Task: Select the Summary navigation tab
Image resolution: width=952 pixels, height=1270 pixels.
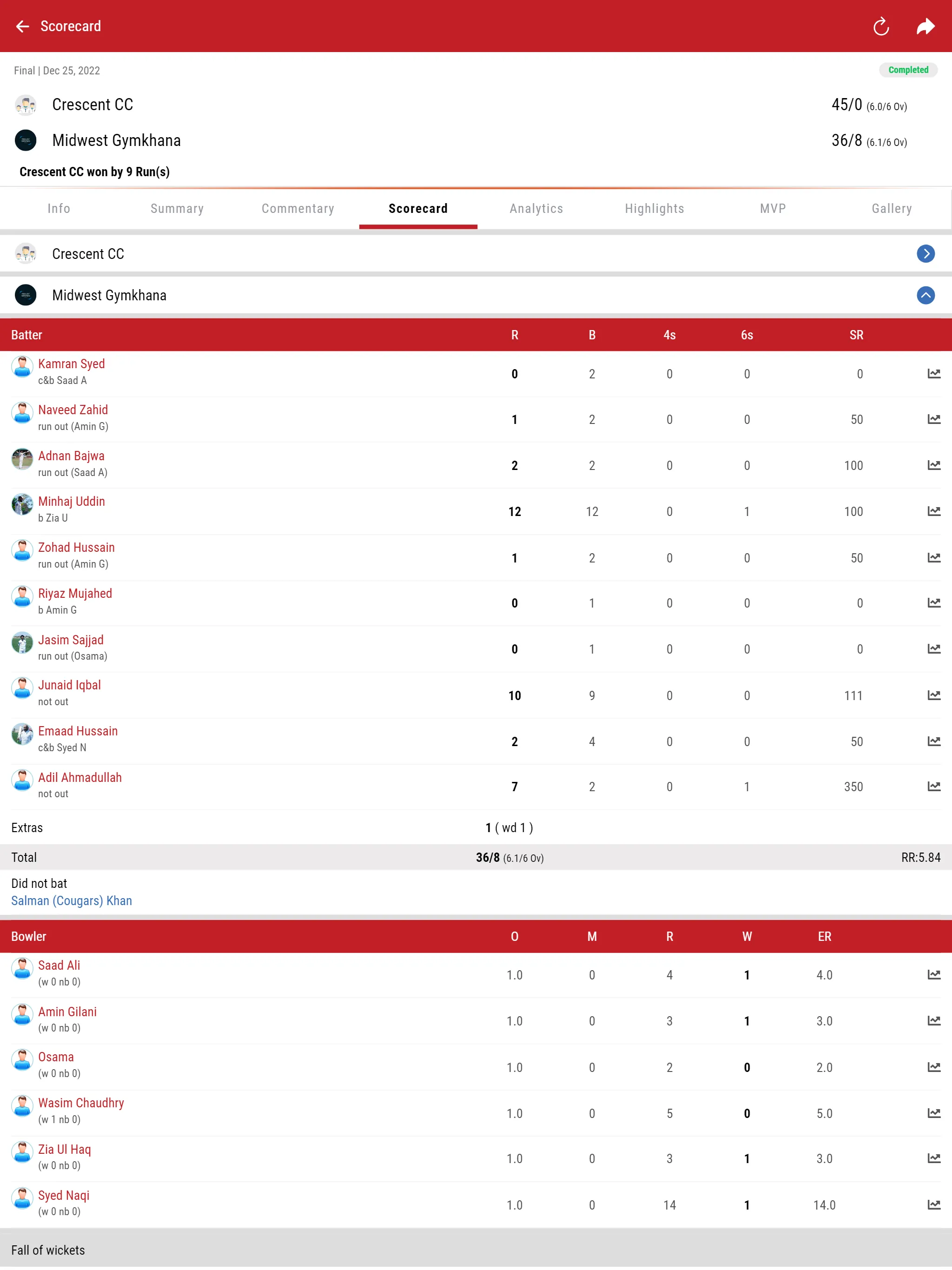Action: coord(177,208)
